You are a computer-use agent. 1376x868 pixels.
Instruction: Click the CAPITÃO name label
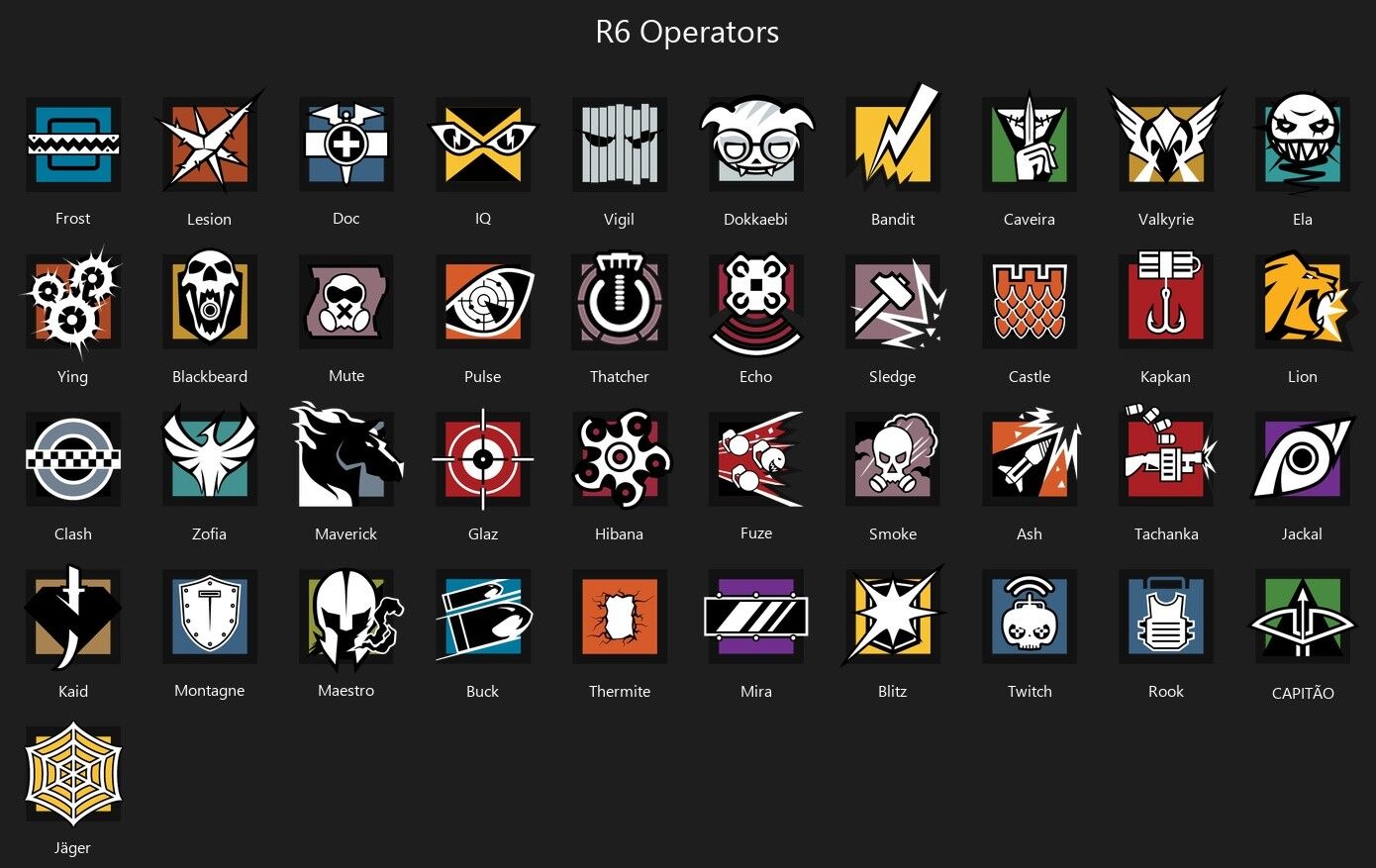(x=1303, y=693)
